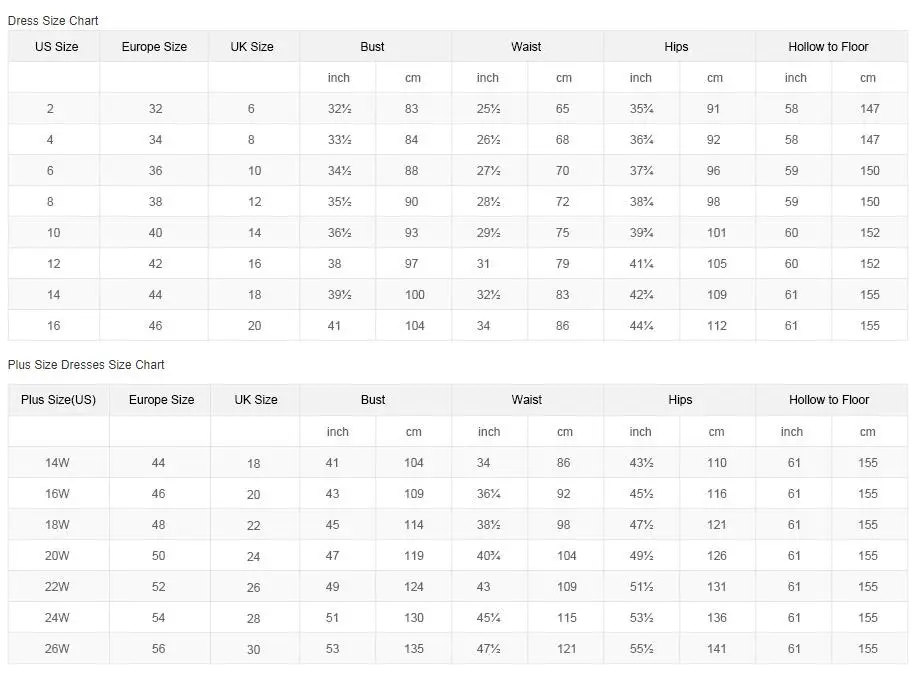This screenshot has height=683, width=922.
Task: Click UK size 30 cell
Action: click(x=254, y=650)
